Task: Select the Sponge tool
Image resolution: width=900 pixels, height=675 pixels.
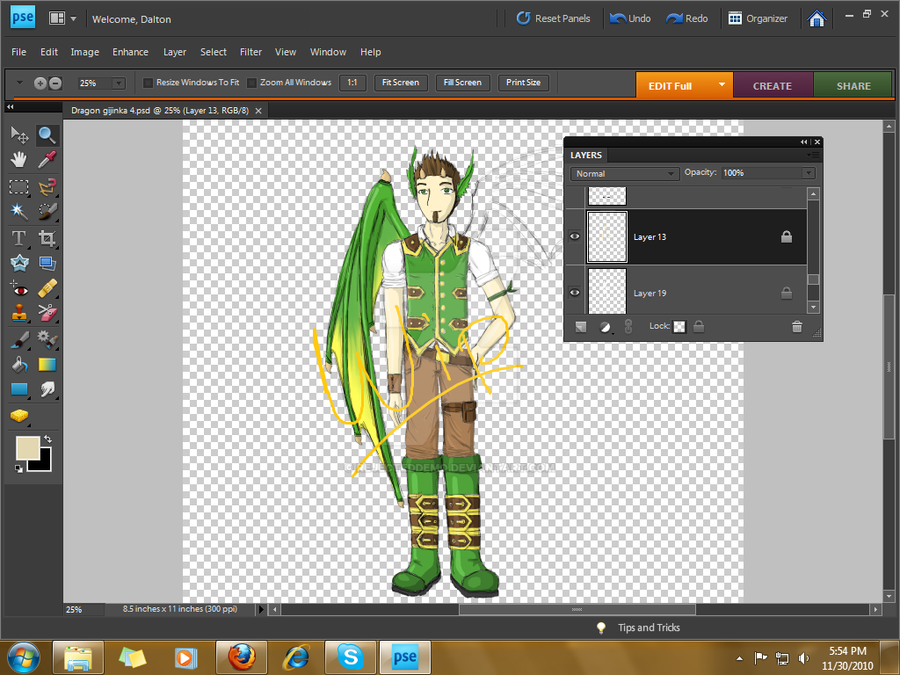Action: [x=19, y=416]
